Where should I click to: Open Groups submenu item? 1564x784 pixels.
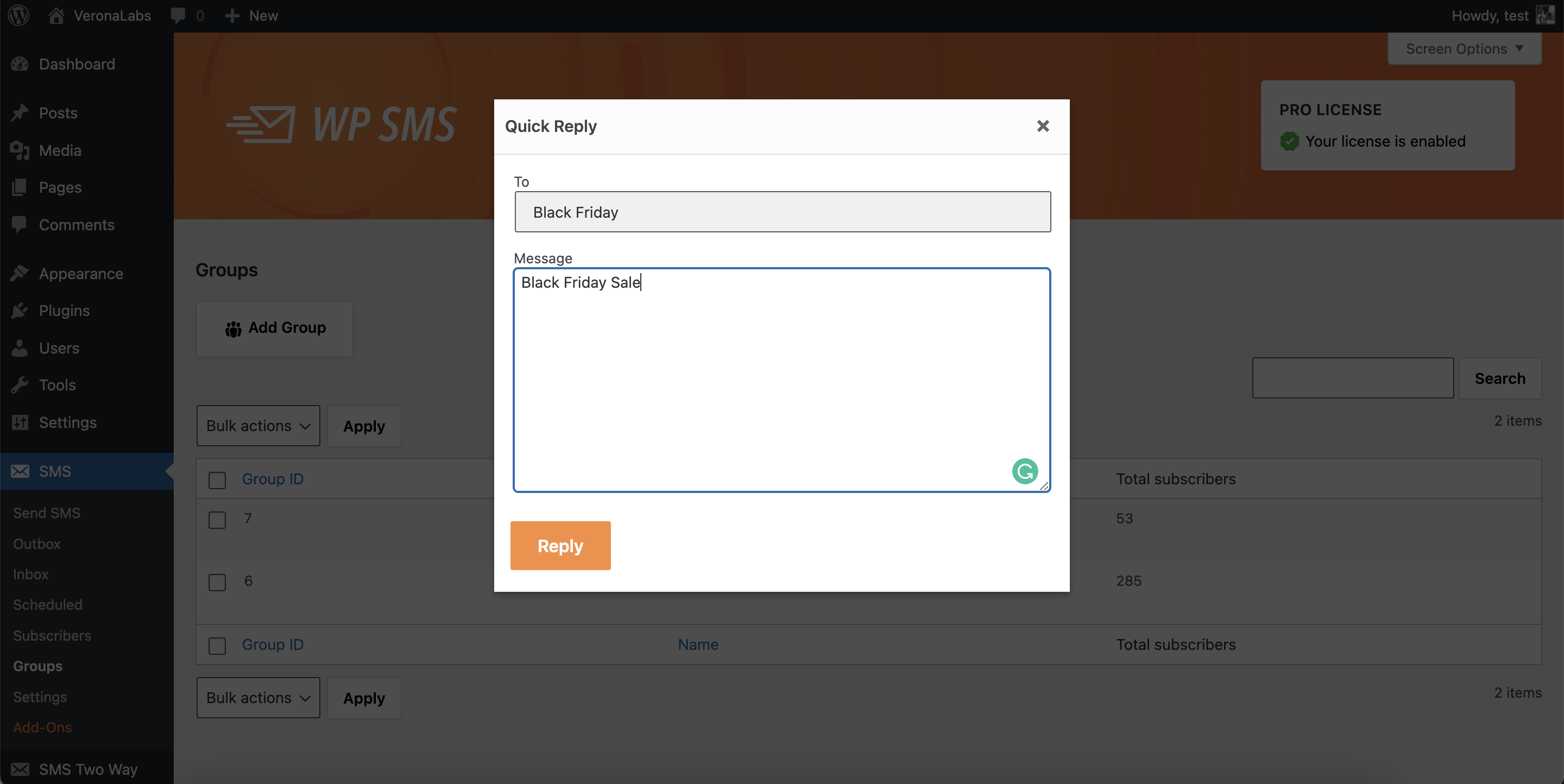coord(37,666)
